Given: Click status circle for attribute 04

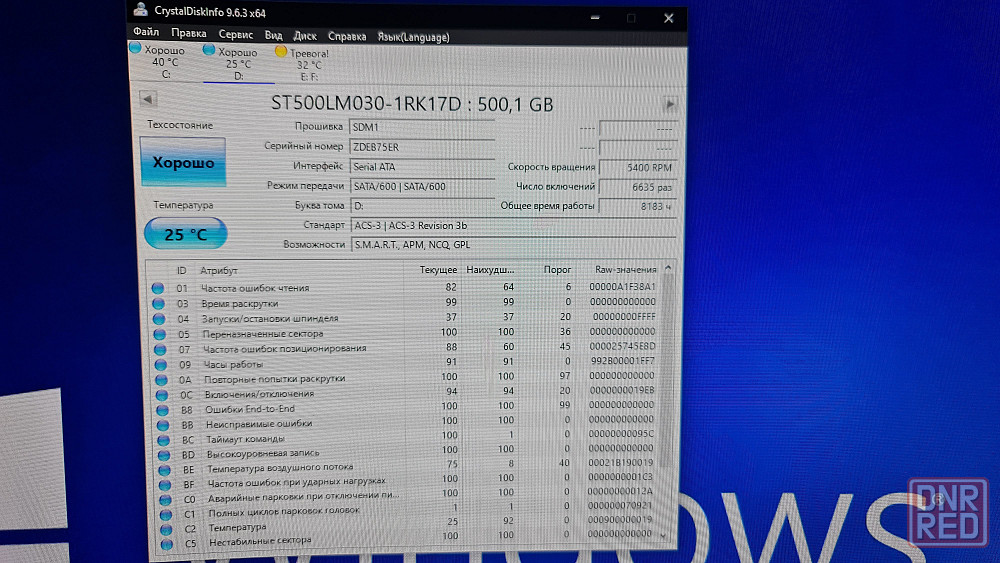Looking at the screenshot, I should pos(159,319).
